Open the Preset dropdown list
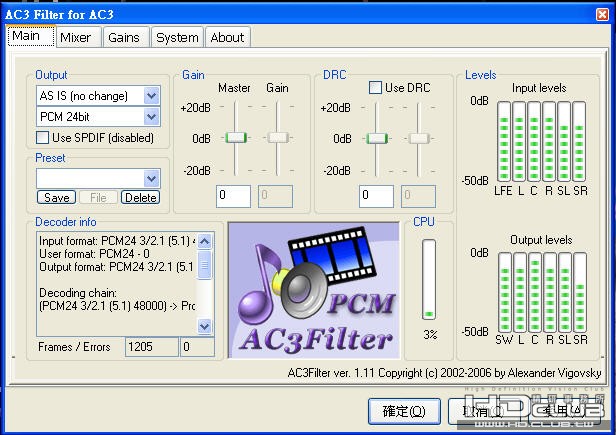Screen dimensions: 616x435 pos(151,179)
